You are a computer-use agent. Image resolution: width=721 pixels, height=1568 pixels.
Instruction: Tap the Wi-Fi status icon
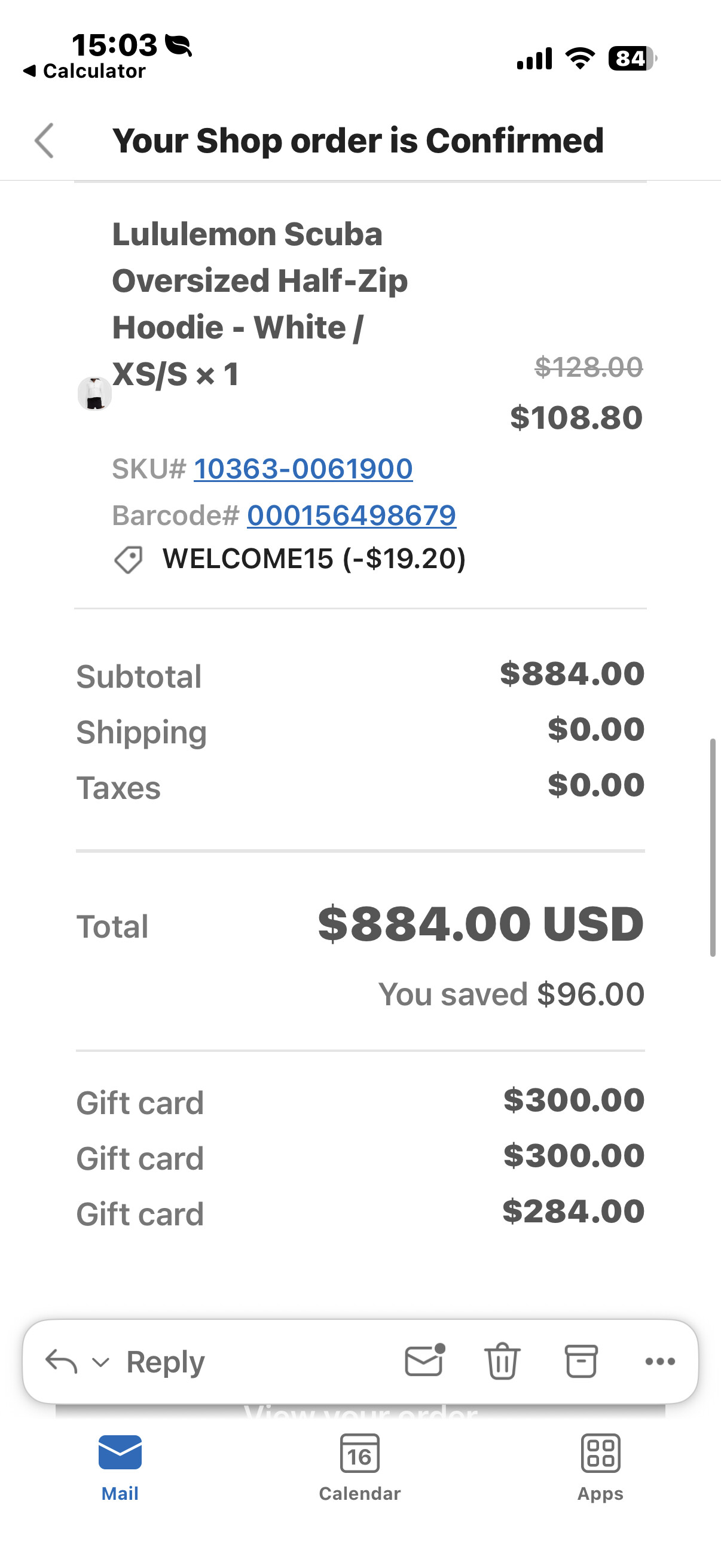[x=580, y=59]
